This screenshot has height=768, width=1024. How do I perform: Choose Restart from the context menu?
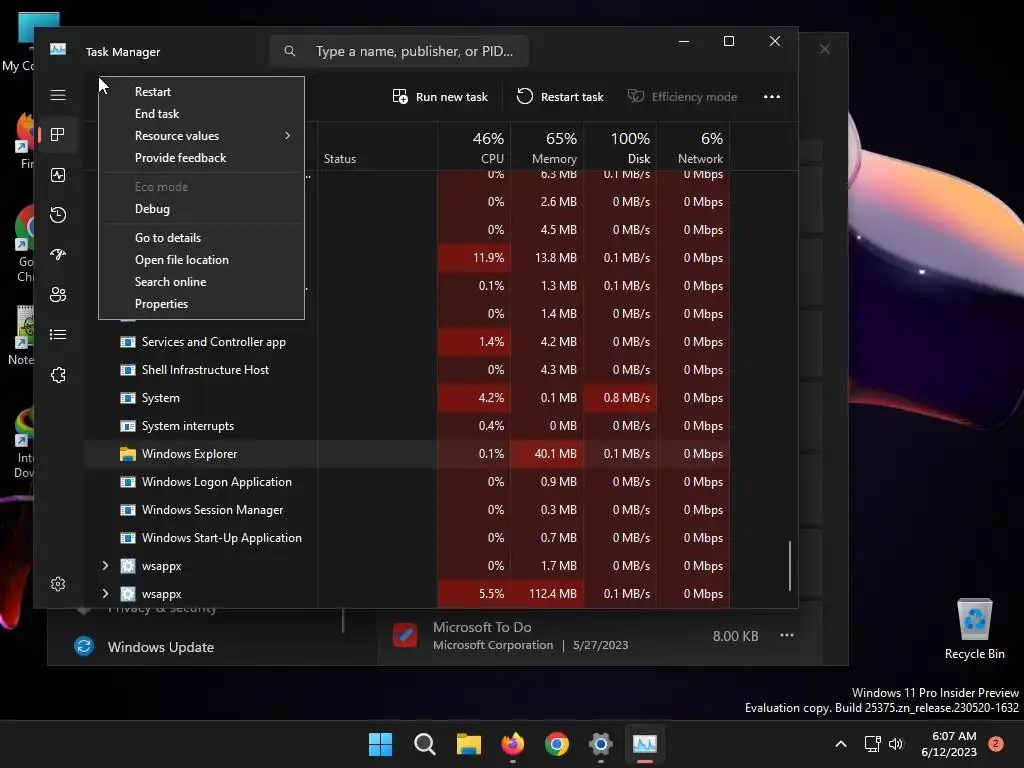coord(201,92)
